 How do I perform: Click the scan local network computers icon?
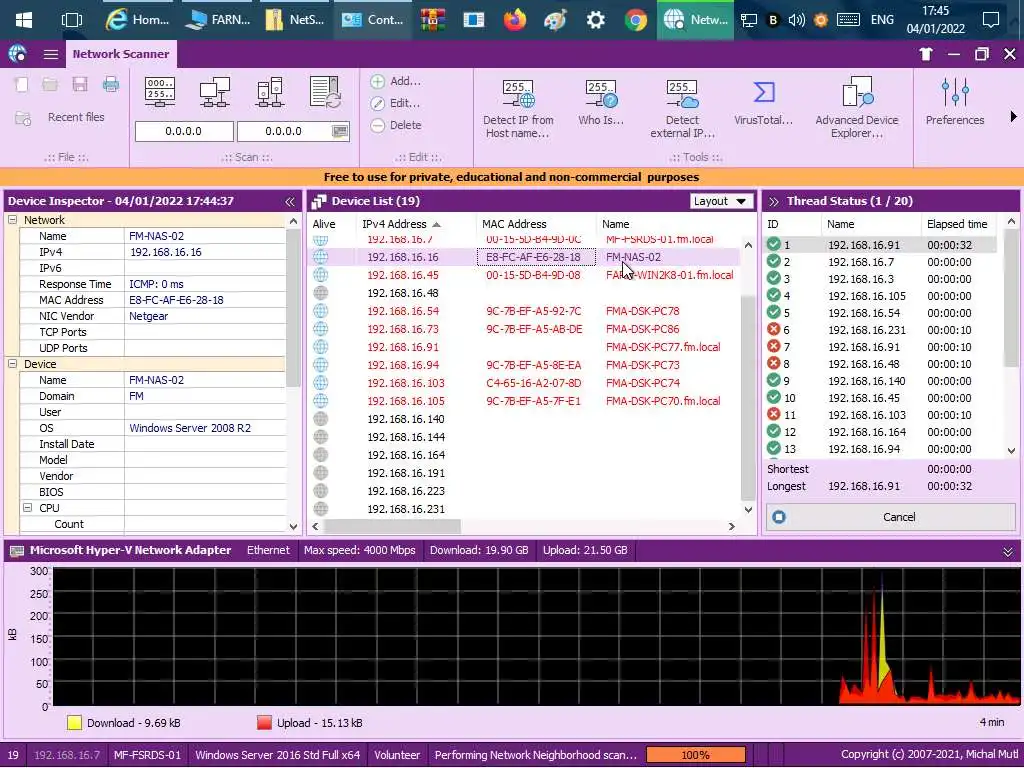(215, 92)
